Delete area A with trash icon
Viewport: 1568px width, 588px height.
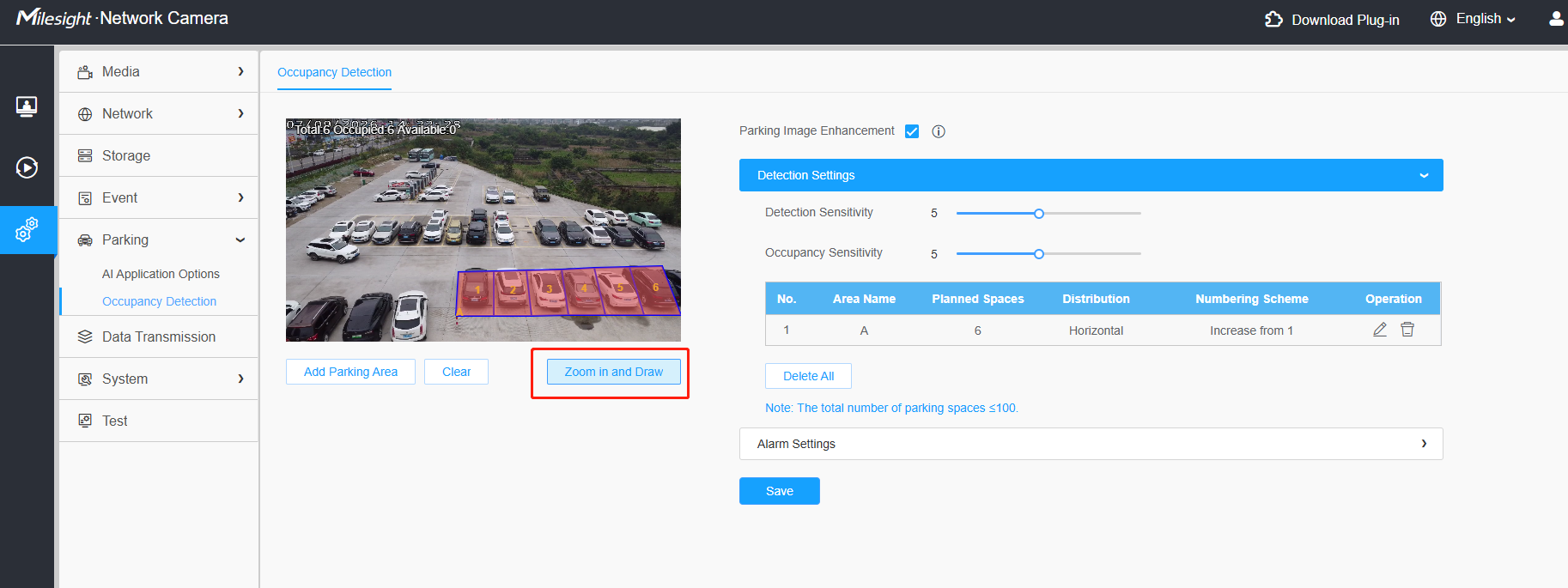pos(1407,330)
